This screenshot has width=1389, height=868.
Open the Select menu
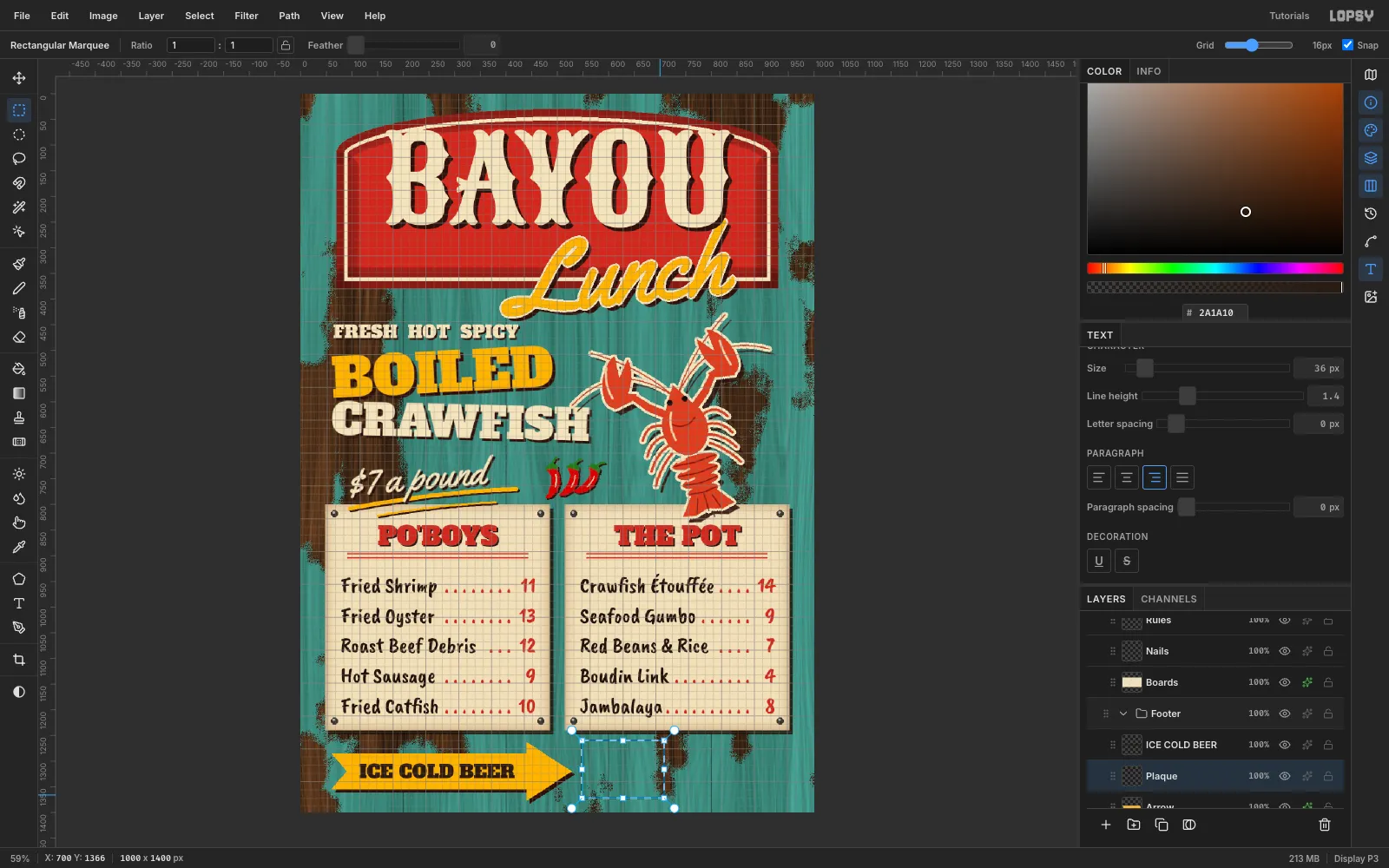200,16
